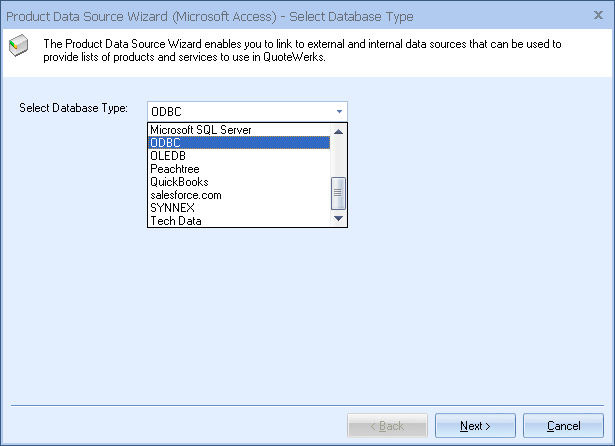Cancel the Product Data Source Wizard
615x446 pixels.
pyautogui.click(x=563, y=426)
